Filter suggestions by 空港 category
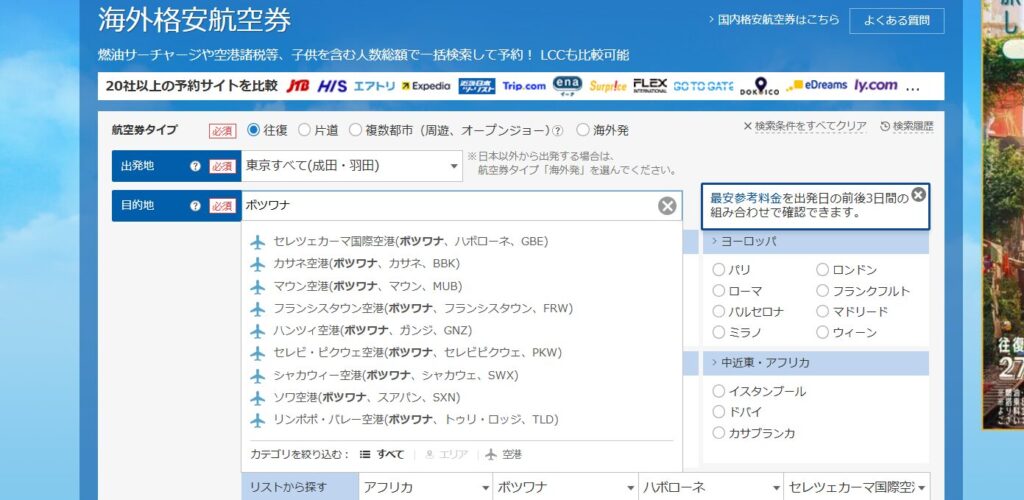Screen dimensions: 1024x500 click(504, 454)
